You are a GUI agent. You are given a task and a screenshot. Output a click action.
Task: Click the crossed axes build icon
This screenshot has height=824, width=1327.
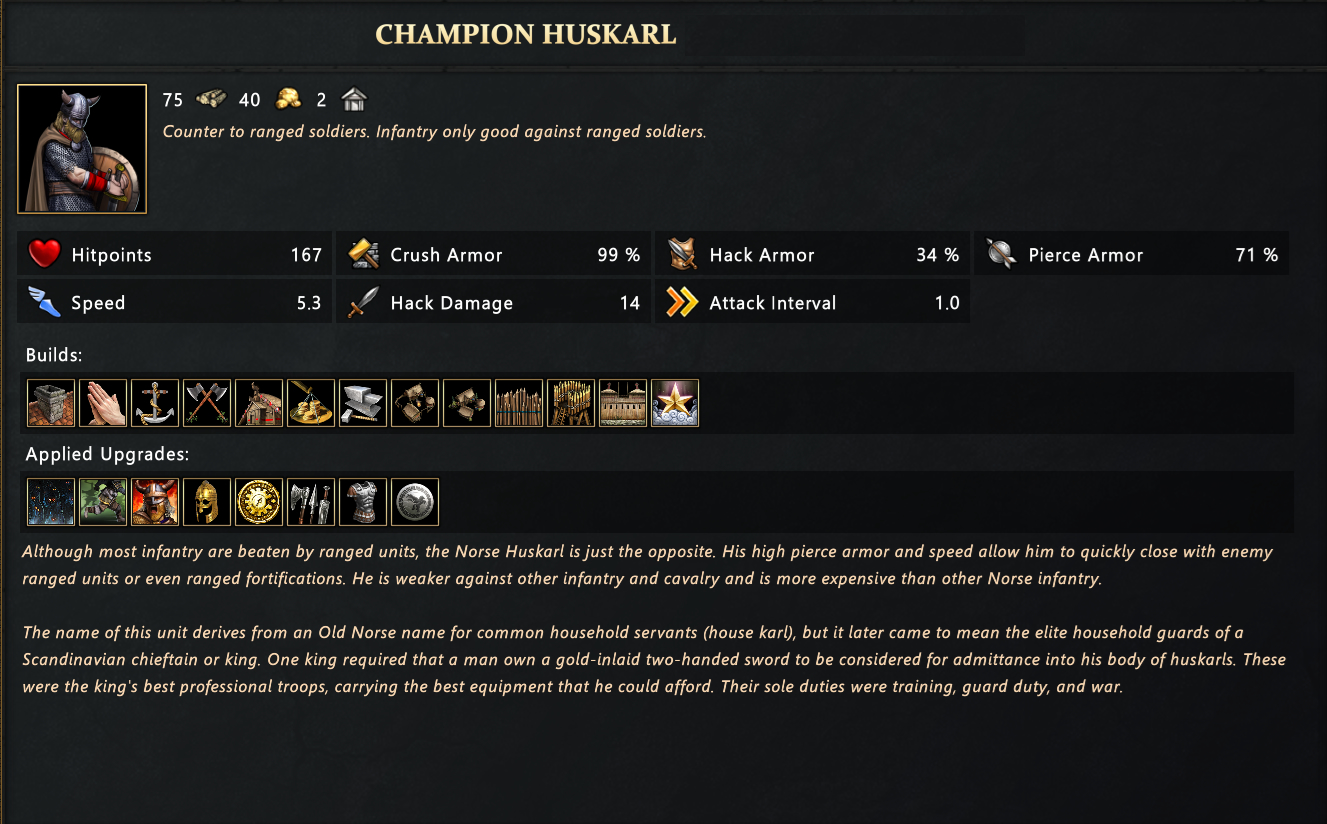[x=207, y=403]
